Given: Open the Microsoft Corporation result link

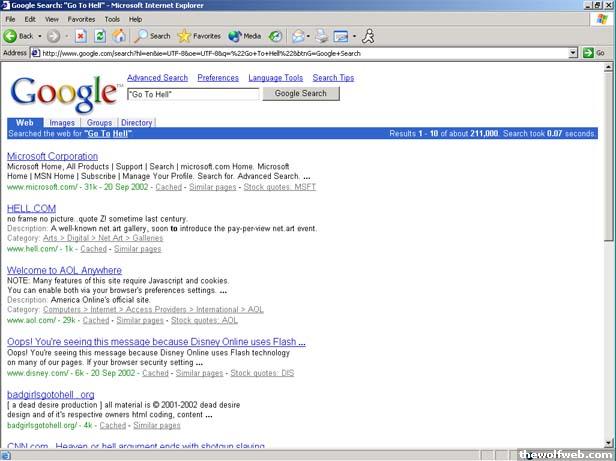Looking at the screenshot, I should tap(52, 156).
